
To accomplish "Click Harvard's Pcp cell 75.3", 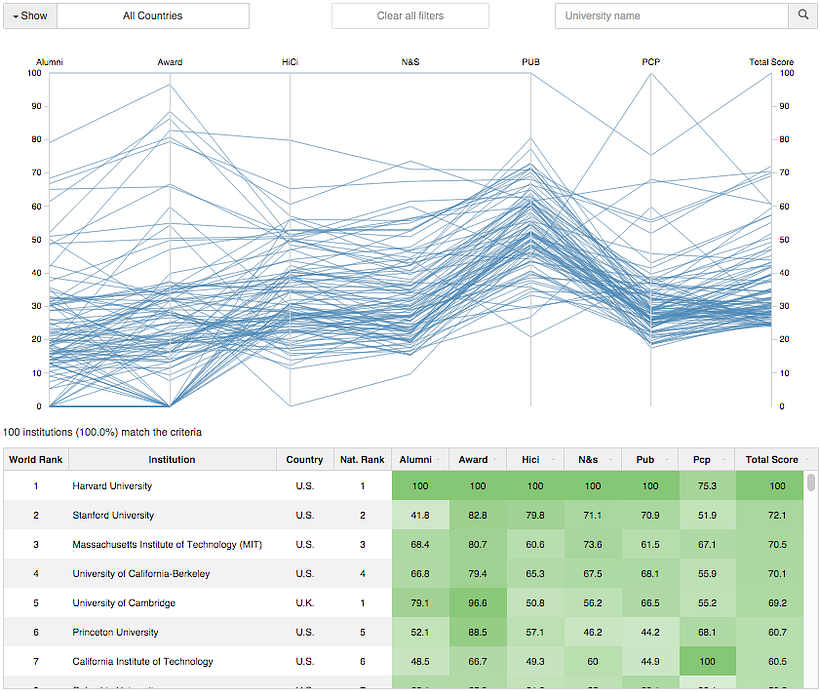I will coord(708,486).
